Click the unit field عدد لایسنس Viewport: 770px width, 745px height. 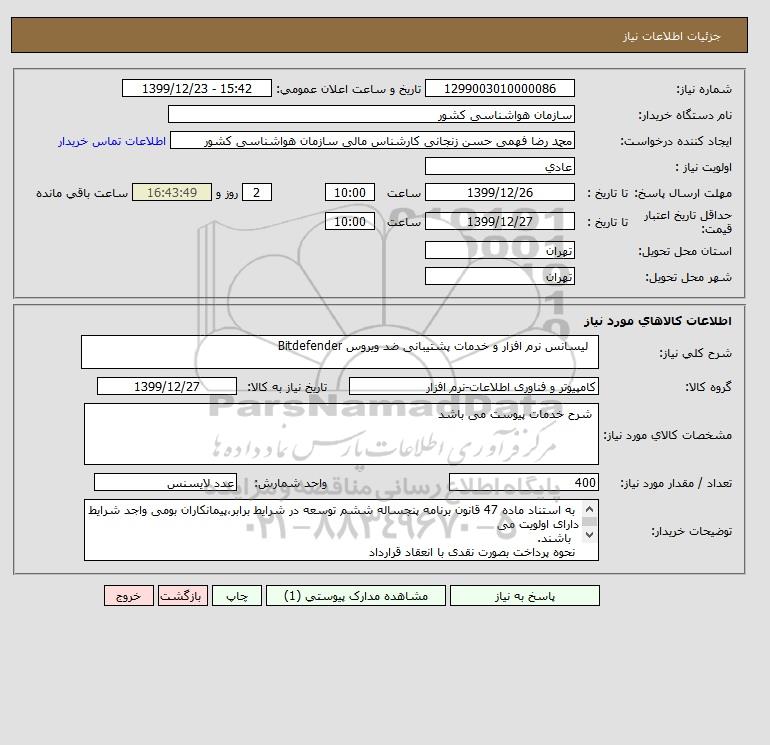(165, 482)
